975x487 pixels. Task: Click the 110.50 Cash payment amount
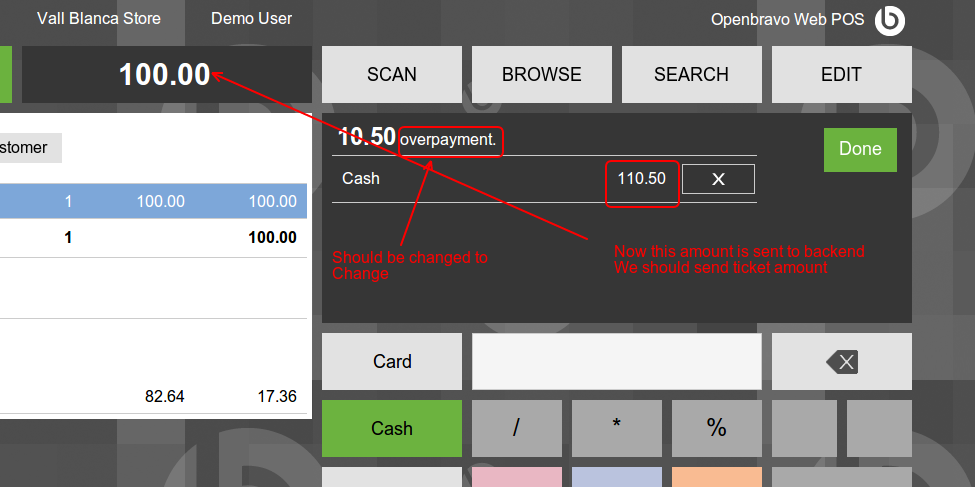pyautogui.click(x=641, y=179)
